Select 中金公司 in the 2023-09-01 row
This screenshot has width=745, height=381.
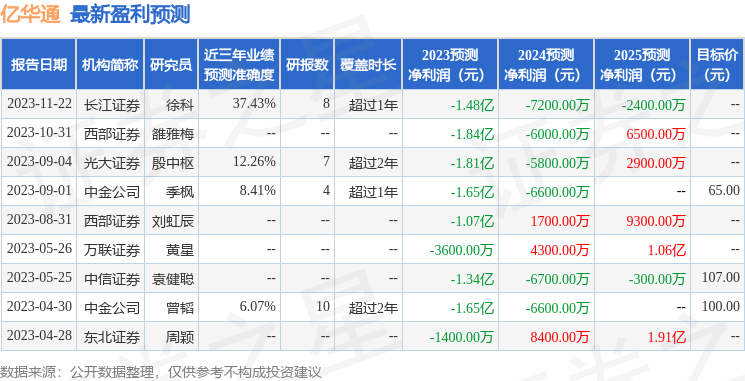tap(112, 192)
